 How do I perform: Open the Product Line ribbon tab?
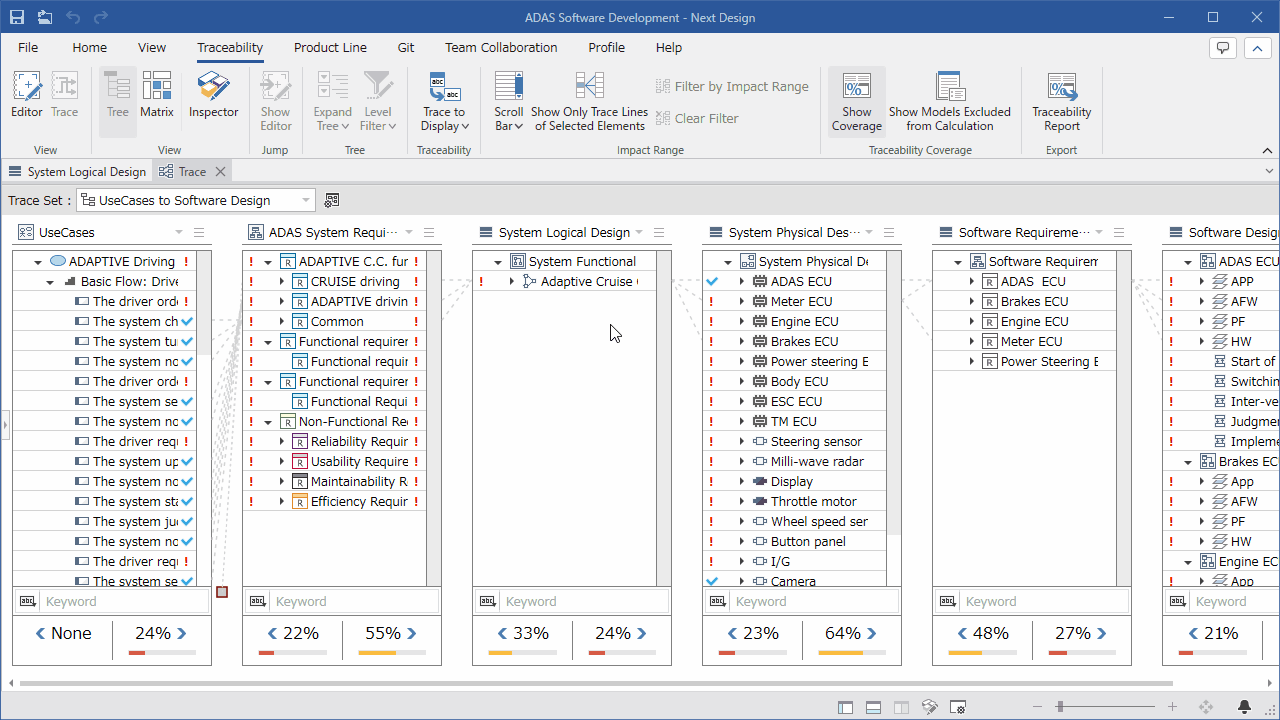pos(330,47)
